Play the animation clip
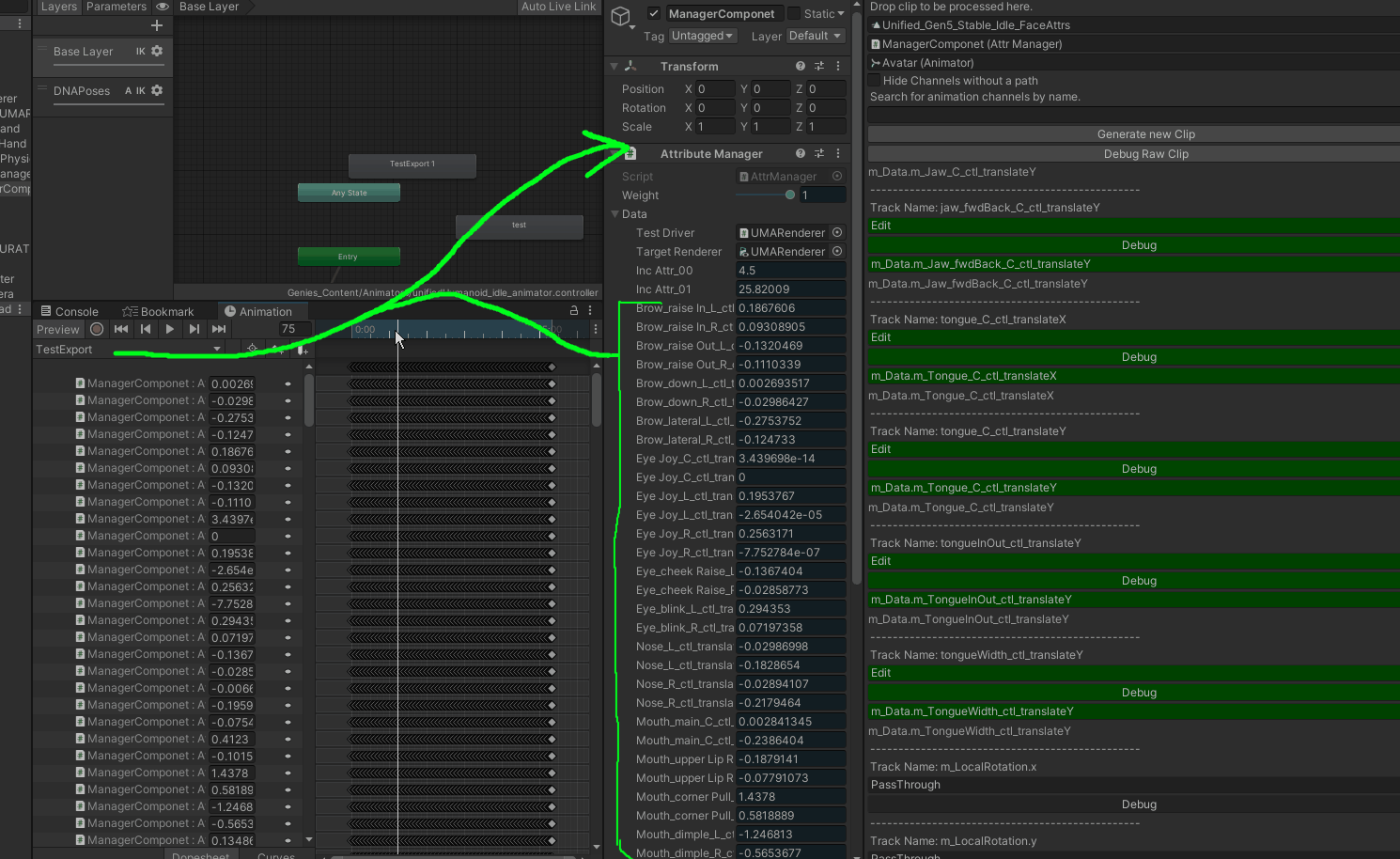Image resolution: width=1400 pixels, height=859 pixels. [x=169, y=329]
